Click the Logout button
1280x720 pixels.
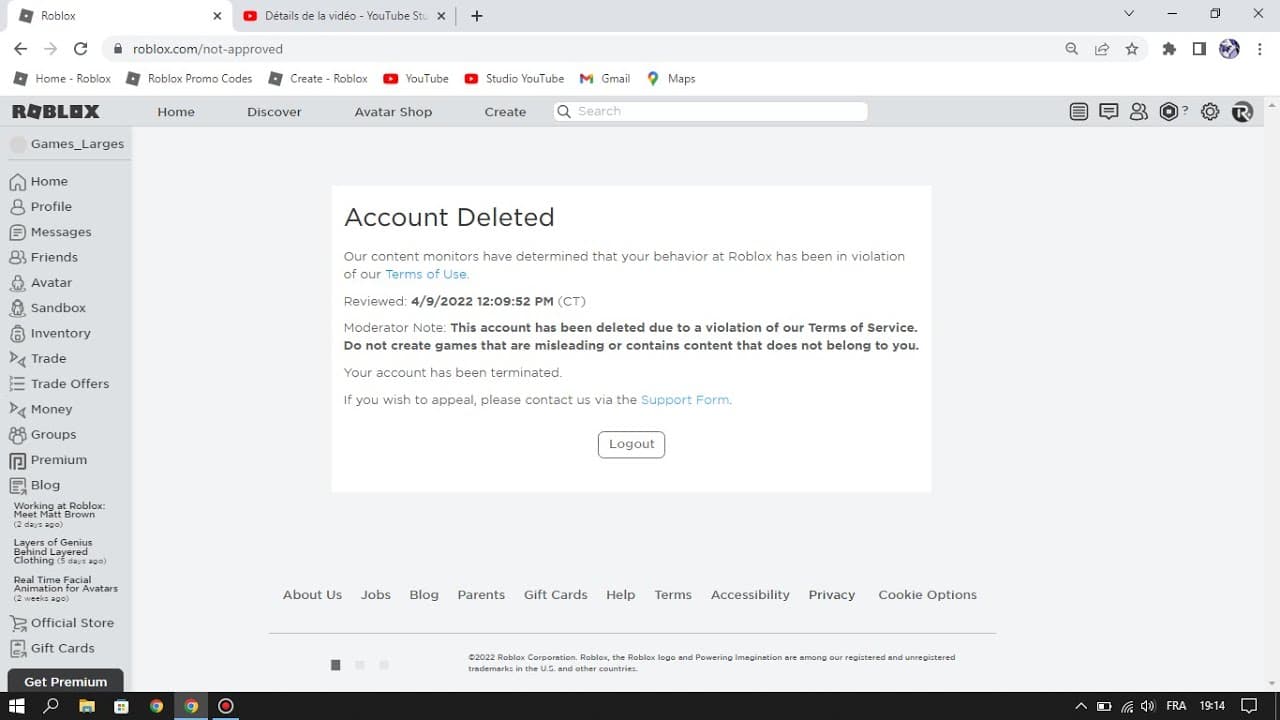coord(631,444)
